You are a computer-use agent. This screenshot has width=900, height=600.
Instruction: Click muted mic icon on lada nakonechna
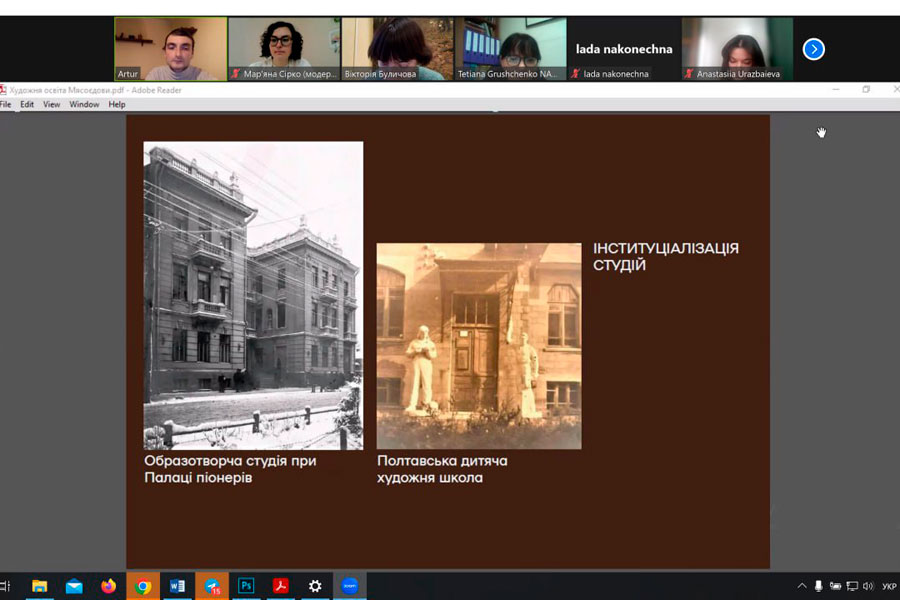pos(575,73)
